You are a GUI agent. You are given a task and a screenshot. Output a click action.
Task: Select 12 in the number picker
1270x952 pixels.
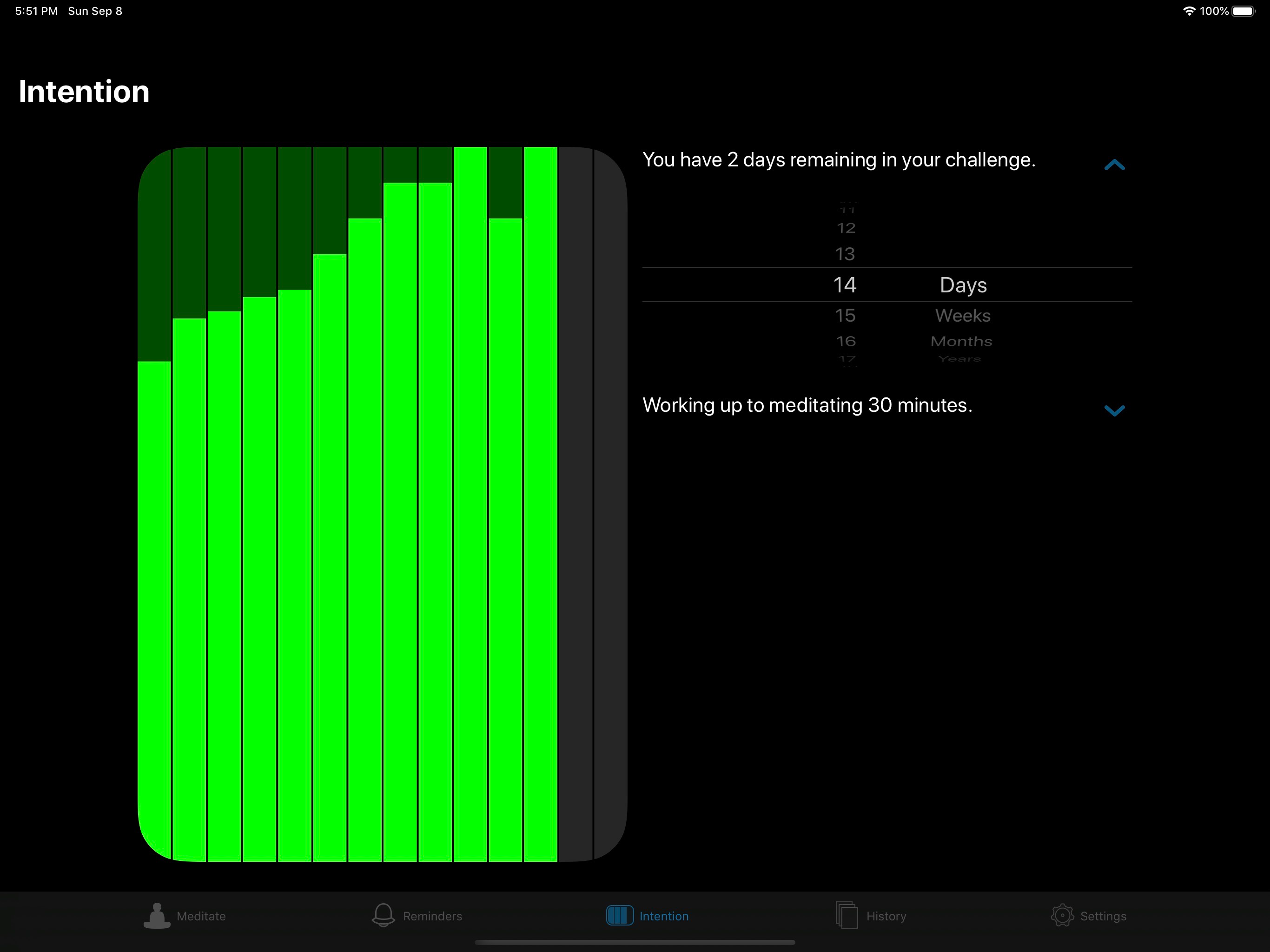tap(846, 228)
